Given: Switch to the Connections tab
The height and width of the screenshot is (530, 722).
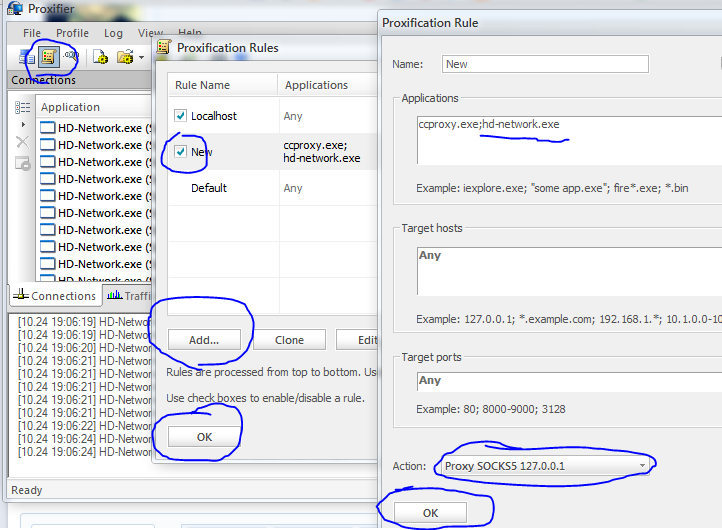Looking at the screenshot, I should pos(55,296).
